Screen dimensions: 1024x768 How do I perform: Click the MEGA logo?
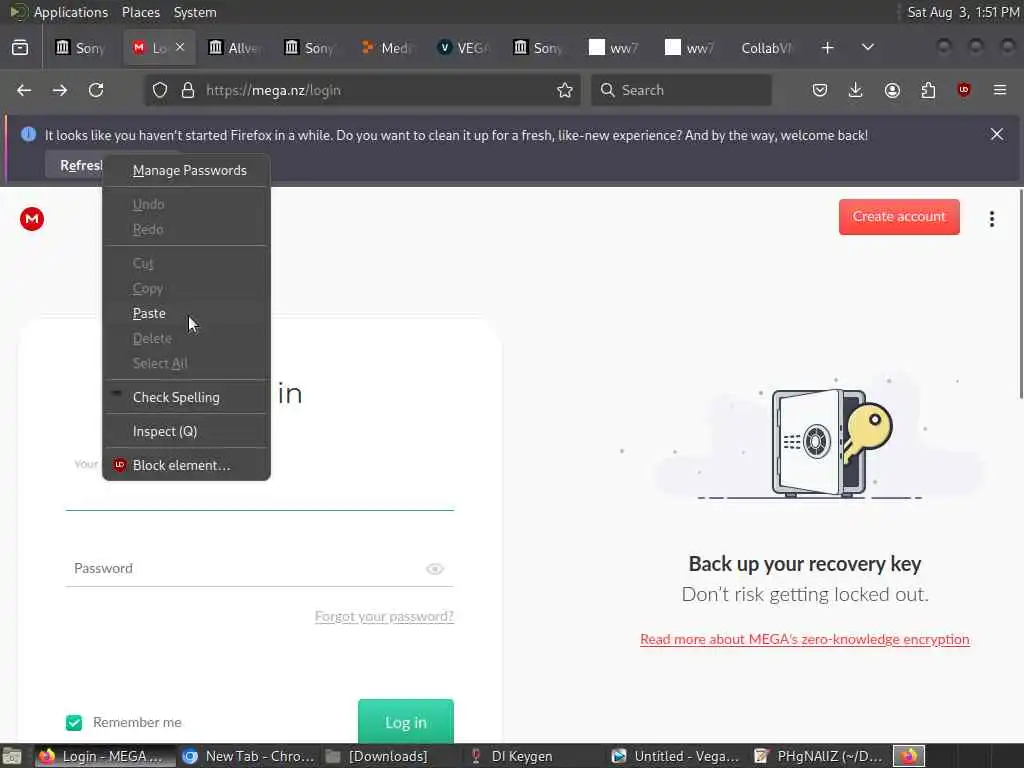coord(31,219)
